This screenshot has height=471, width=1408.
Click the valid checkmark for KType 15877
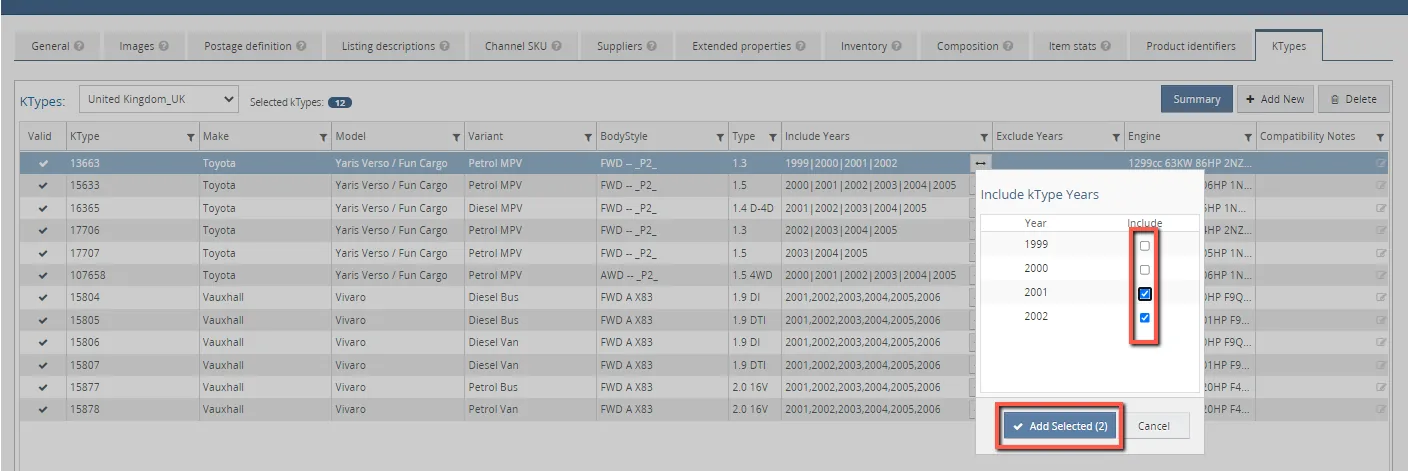click(43, 387)
